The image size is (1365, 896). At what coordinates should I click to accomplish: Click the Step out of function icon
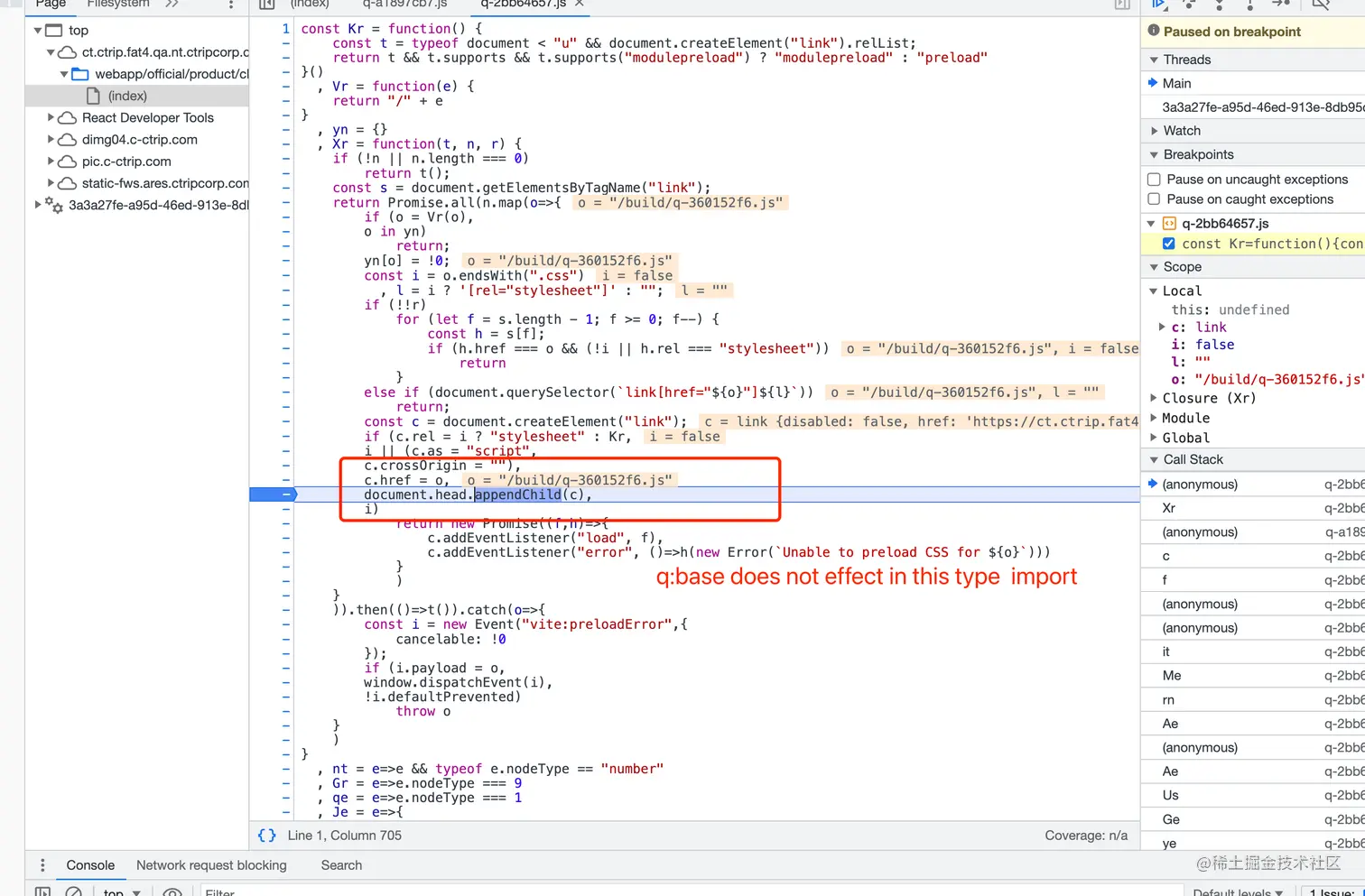[1249, 5]
